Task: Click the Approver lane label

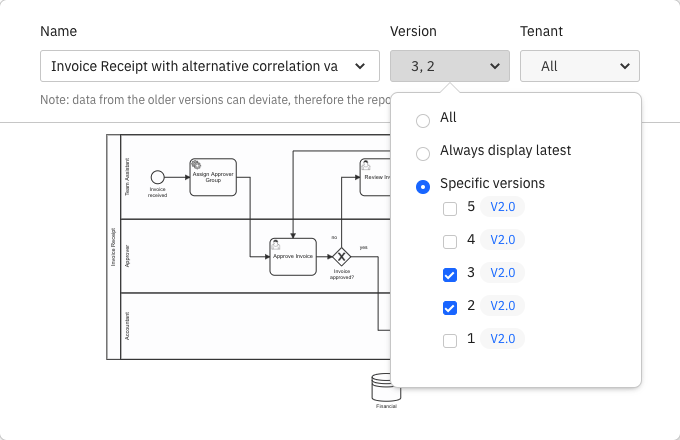Action: tap(127, 255)
